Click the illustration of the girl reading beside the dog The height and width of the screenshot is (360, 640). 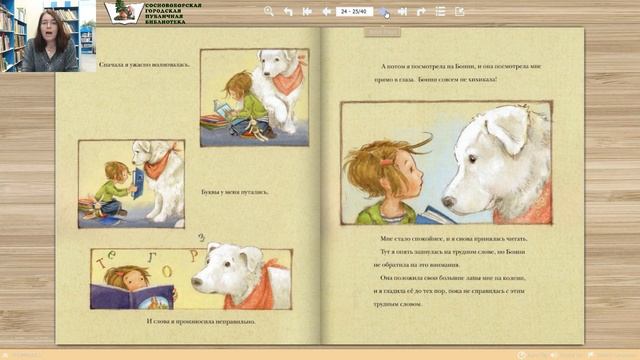click(254, 98)
